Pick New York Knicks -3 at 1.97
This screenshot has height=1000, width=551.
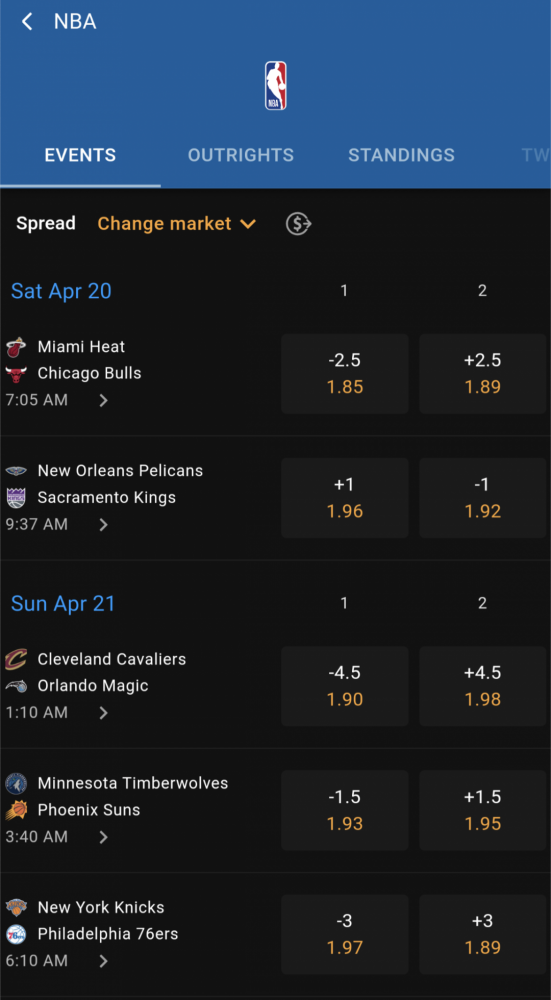[344, 934]
